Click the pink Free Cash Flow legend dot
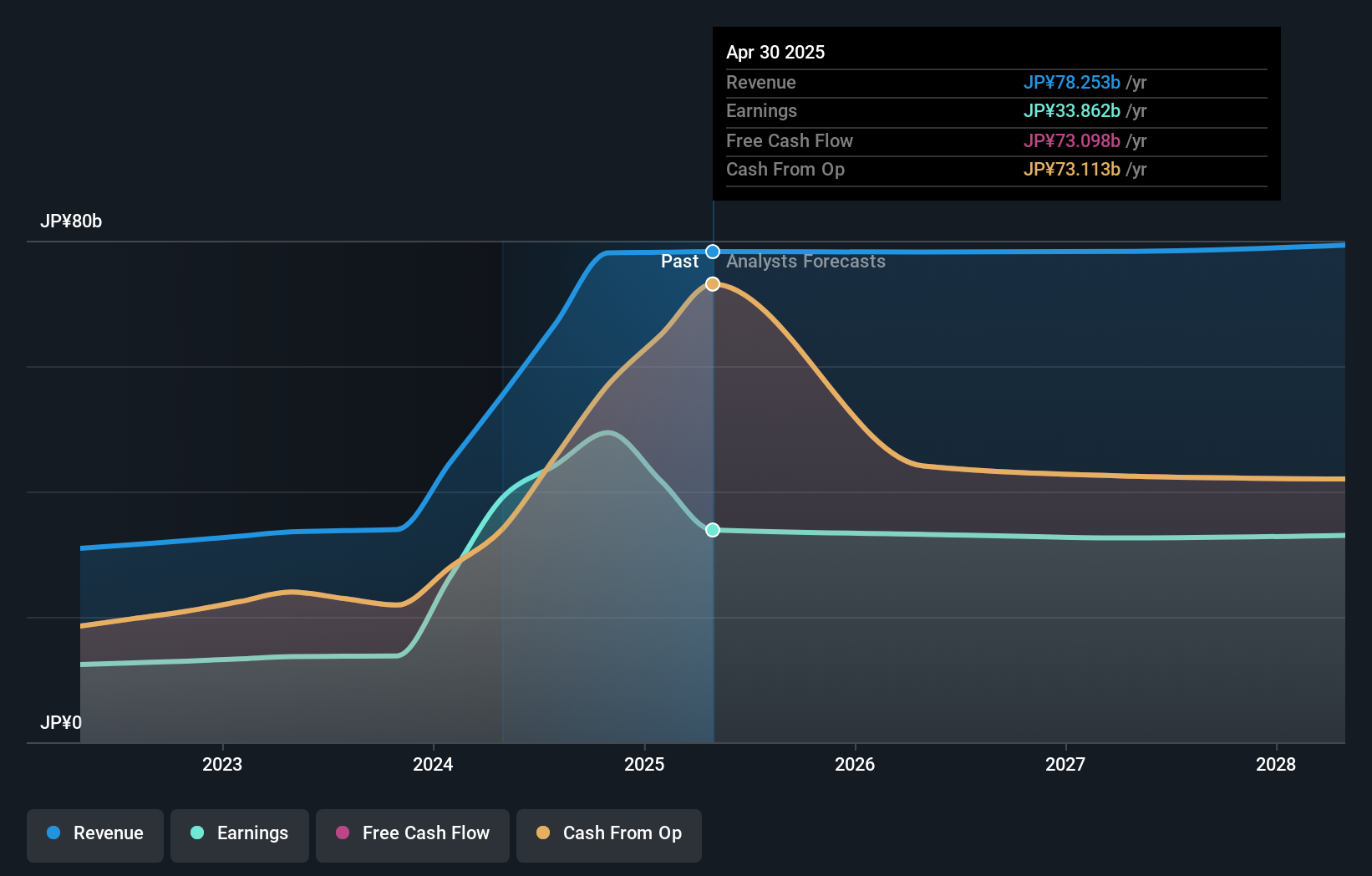1372x876 pixels. pyautogui.click(x=341, y=833)
